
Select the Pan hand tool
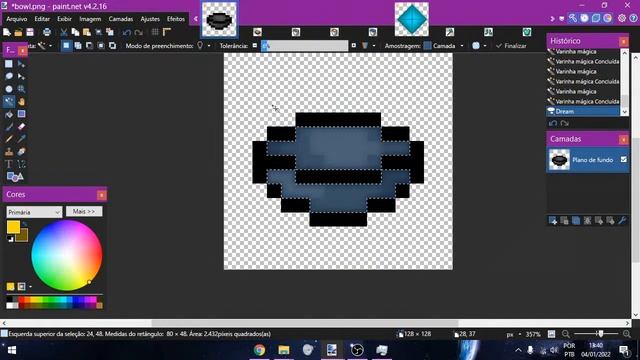coord(21,102)
